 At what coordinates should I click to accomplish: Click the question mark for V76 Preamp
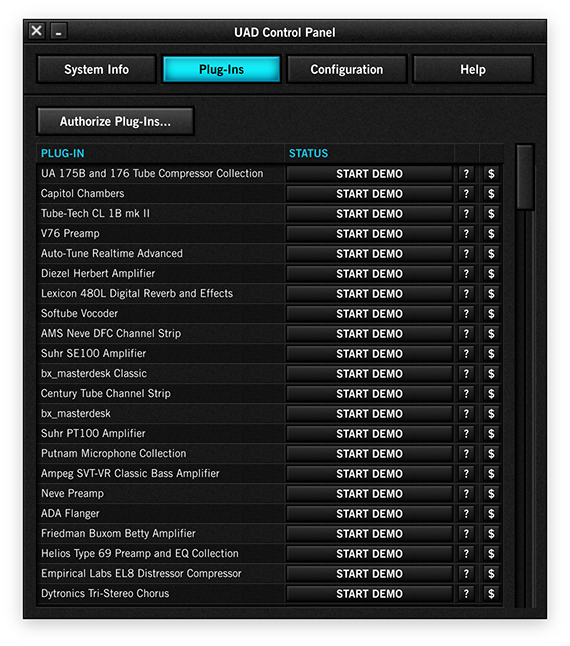466,234
